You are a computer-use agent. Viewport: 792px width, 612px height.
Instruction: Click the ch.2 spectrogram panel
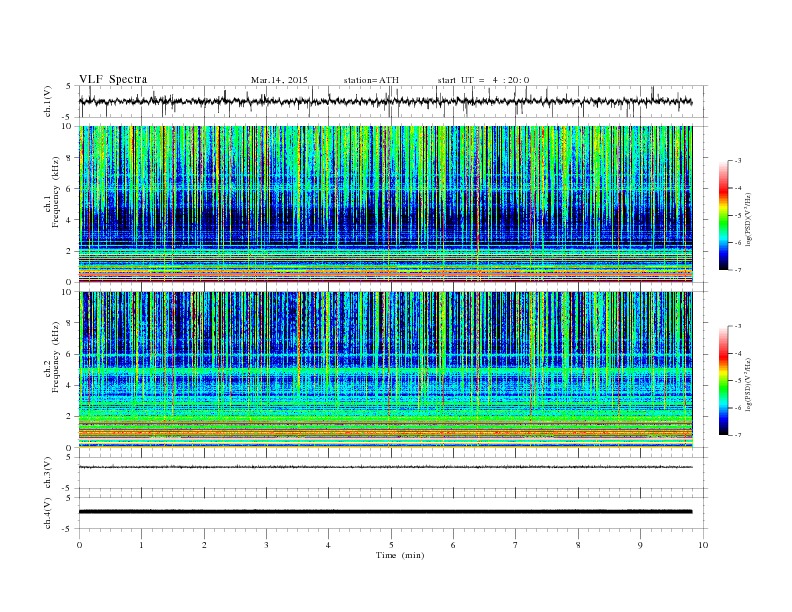point(385,370)
